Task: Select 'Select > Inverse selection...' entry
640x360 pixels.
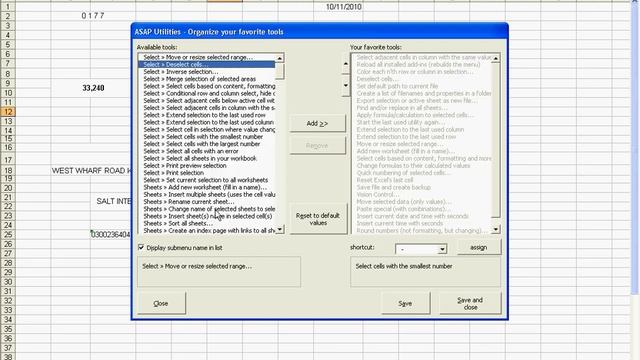Action: coord(207,72)
